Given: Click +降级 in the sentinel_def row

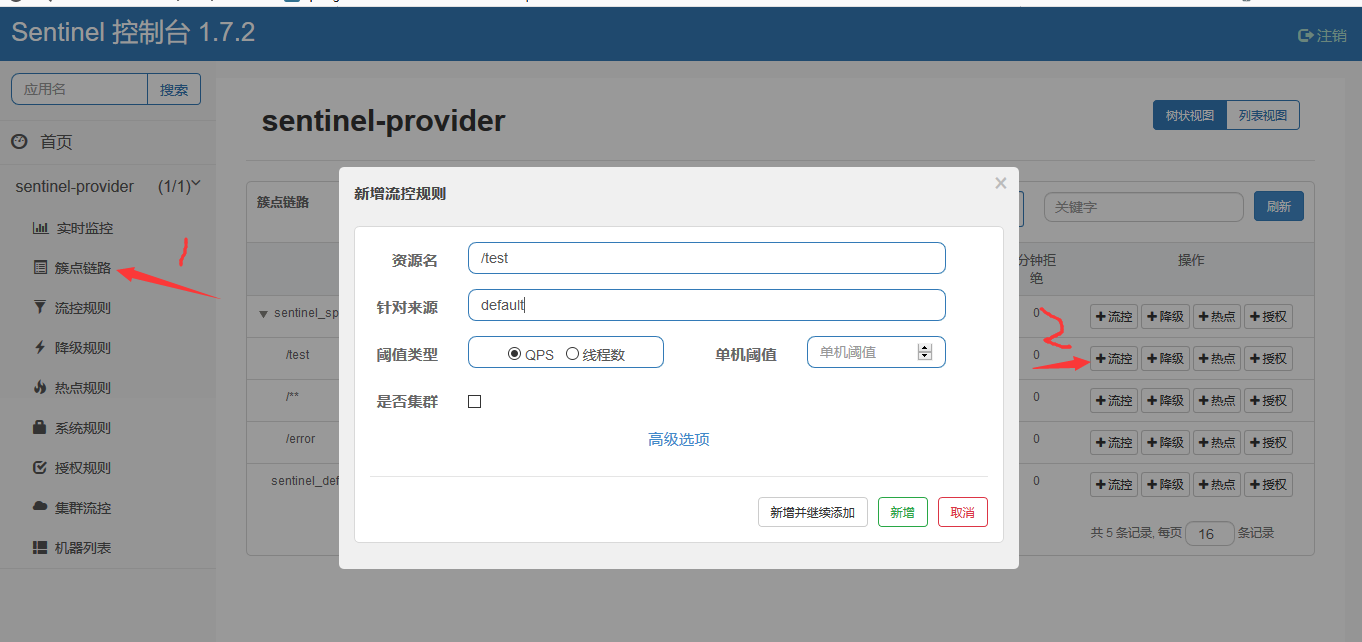Looking at the screenshot, I should [1165, 485].
